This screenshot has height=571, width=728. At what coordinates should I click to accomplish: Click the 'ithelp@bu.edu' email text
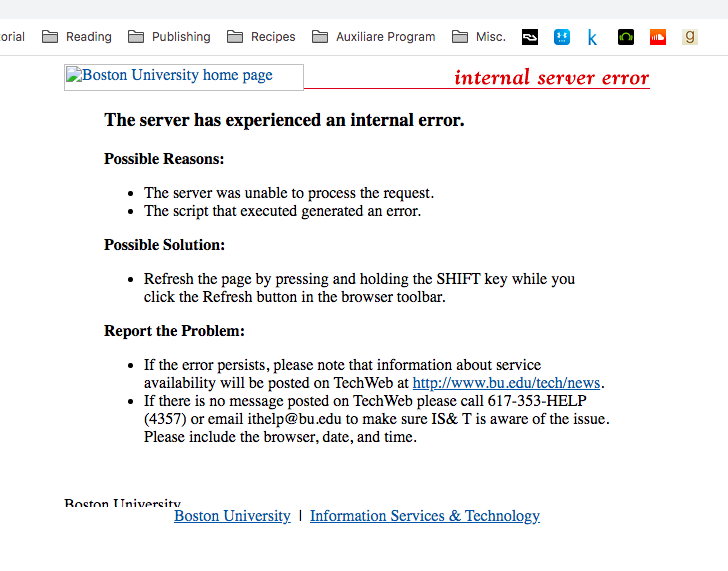[x=294, y=419]
